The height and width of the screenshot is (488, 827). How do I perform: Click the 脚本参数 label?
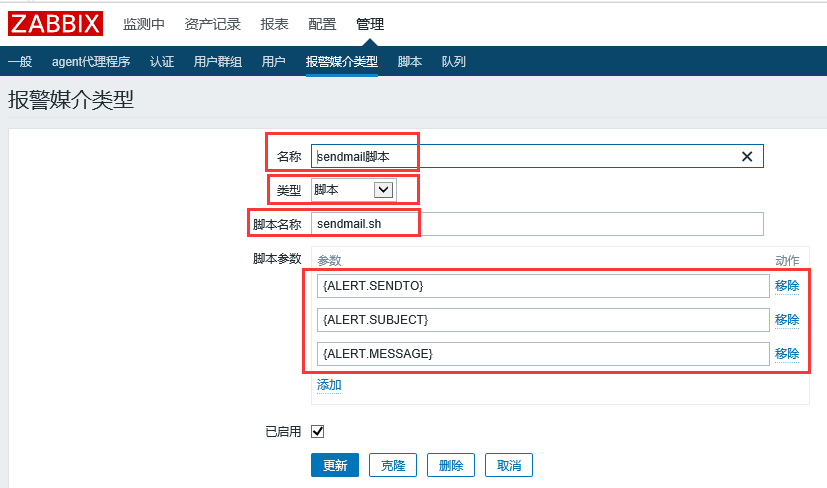(x=277, y=259)
